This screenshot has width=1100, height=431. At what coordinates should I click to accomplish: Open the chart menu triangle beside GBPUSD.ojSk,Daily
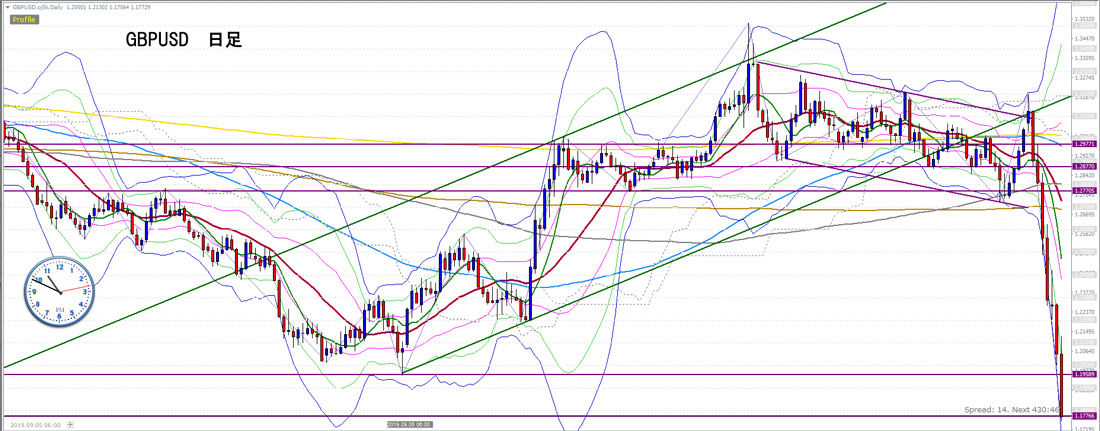pyautogui.click(x=8, y=7)
